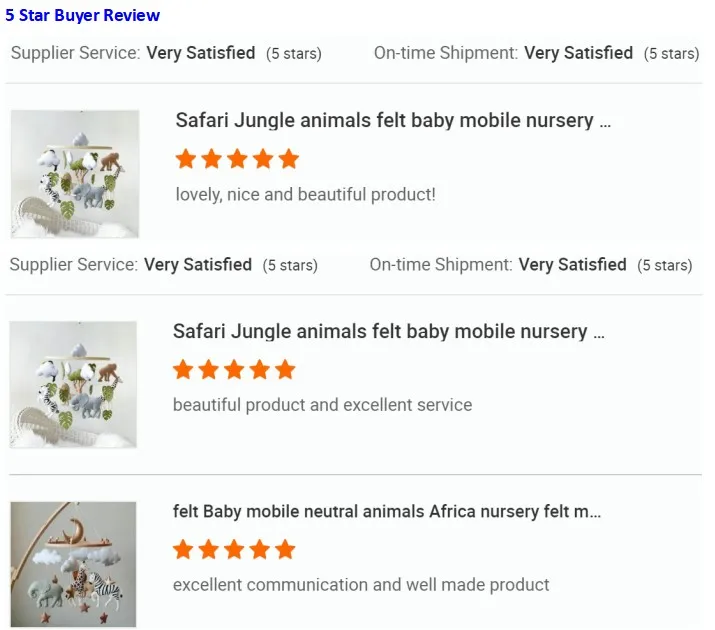Click the "5 Star Buyer Review" heading
The height and width of the screenshot is (630, 715).
coord(82,16)
